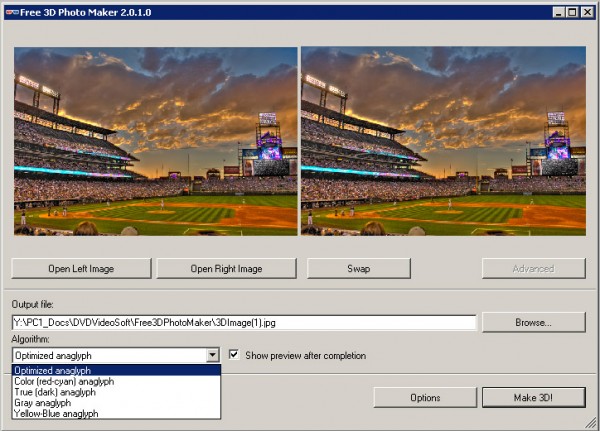Image resolution: width=600 pixels, height=431 pixels.
Task: Open the Options dialog
Action: pyautogui.click(x=425, y=398)
